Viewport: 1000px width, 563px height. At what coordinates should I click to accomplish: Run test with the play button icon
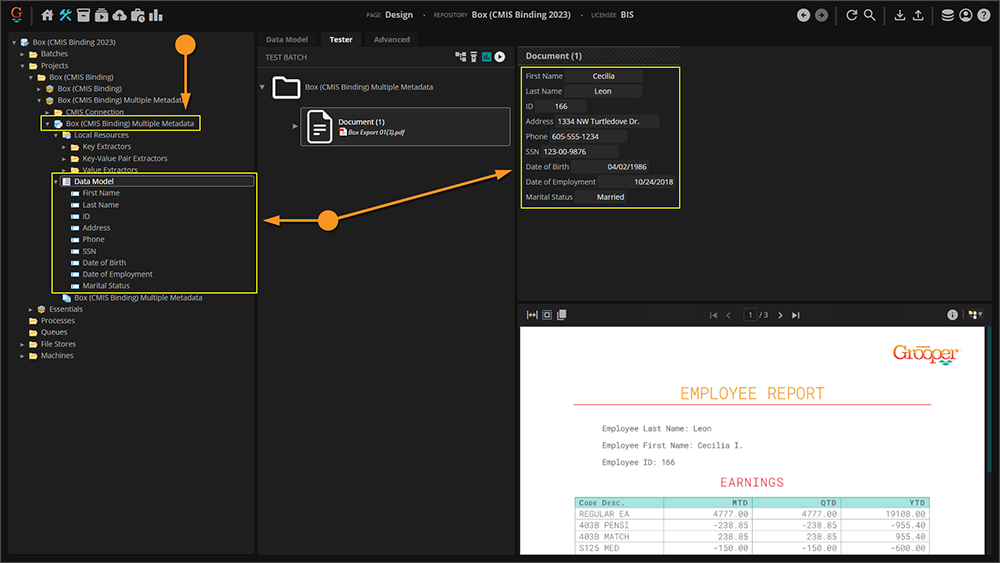click(500, 58)
